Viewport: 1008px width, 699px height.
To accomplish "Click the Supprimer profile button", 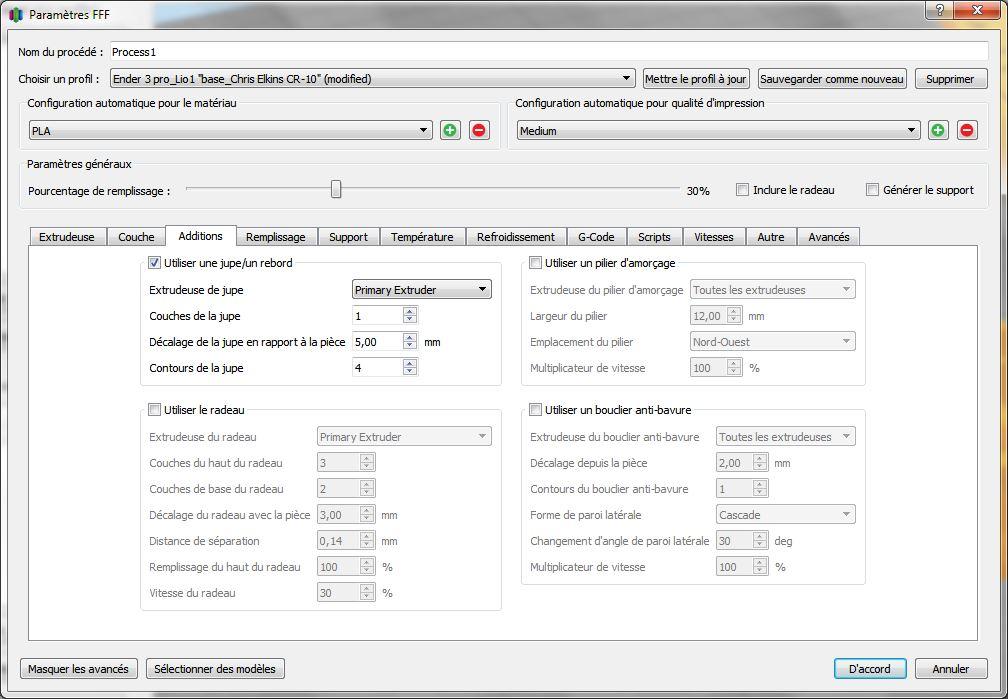I will [x=950, y=78].
